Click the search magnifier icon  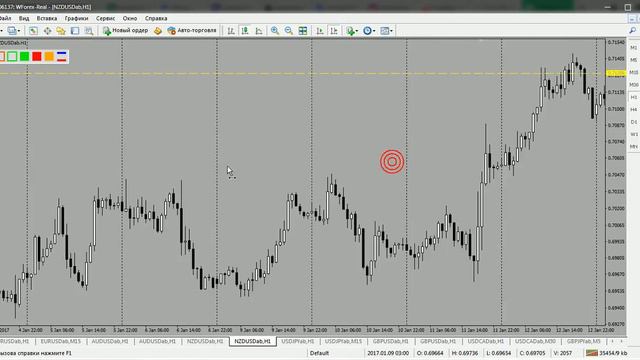pyautogui.click(x=632, y=31)
